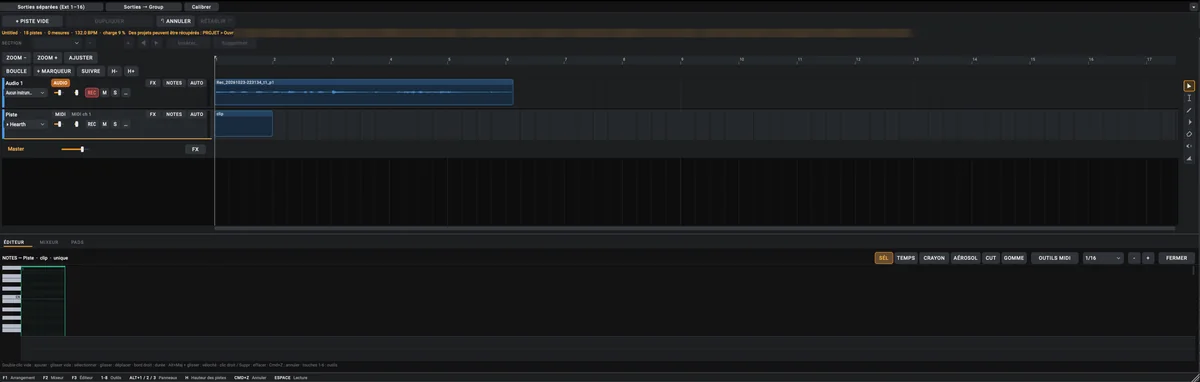The height and width of the screenshot is (382, 1200).
Task: Switch to the ÉDITEUR tab
Action: pyautogui.click(x=14, y=242)
